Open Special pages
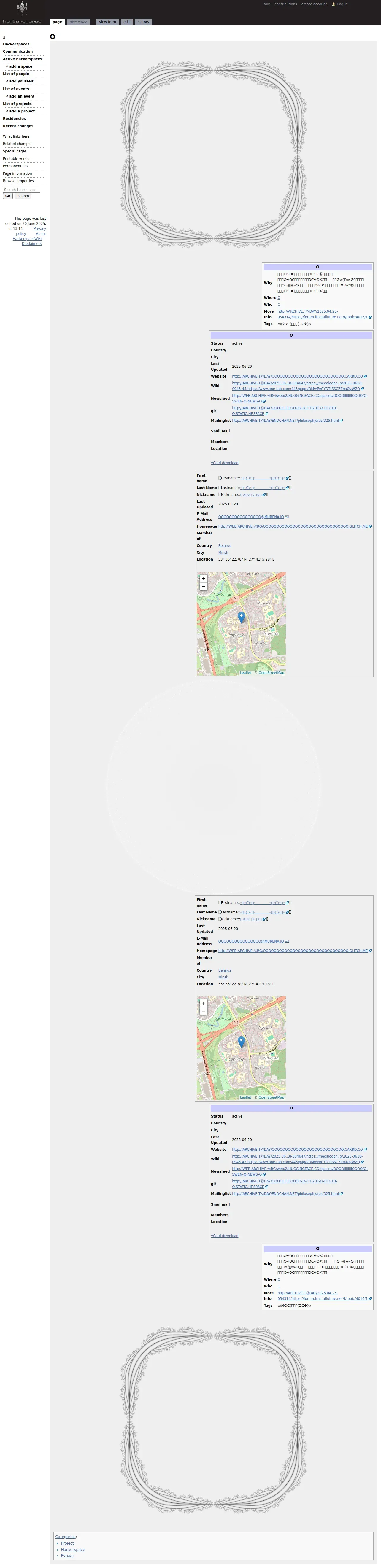 15,151
